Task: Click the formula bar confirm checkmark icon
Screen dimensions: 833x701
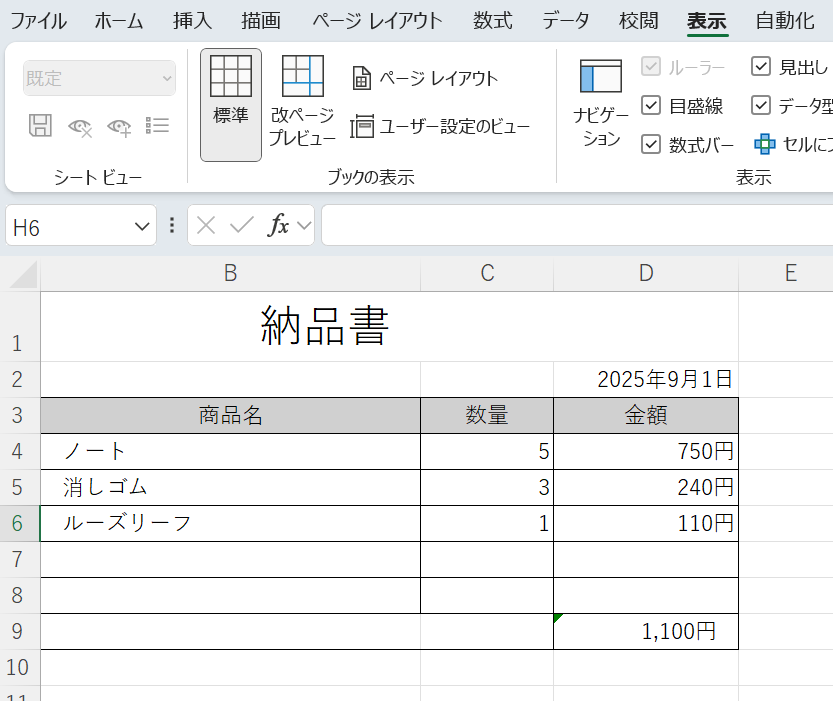Action: click(x=242, y=225)
